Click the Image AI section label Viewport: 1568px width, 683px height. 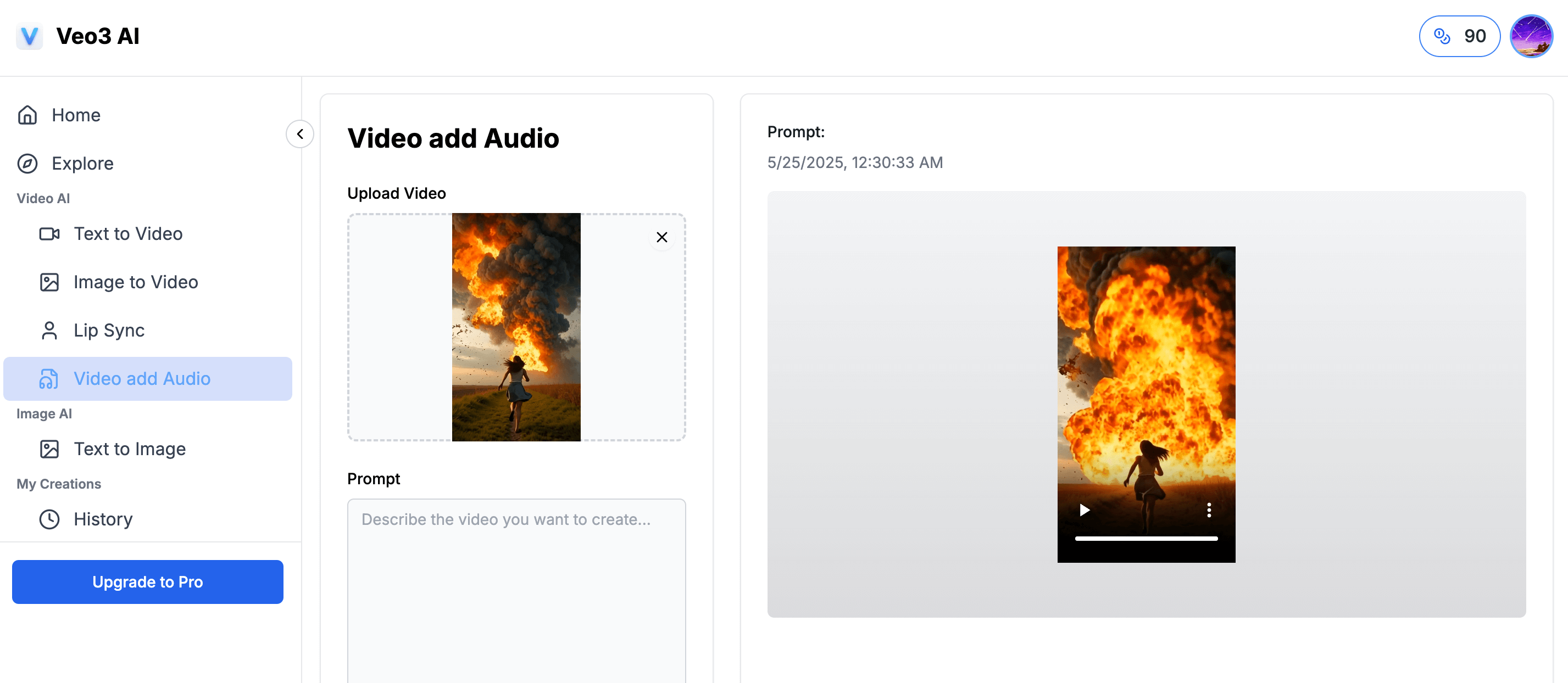pyautogui.click(x=44, y=414)
